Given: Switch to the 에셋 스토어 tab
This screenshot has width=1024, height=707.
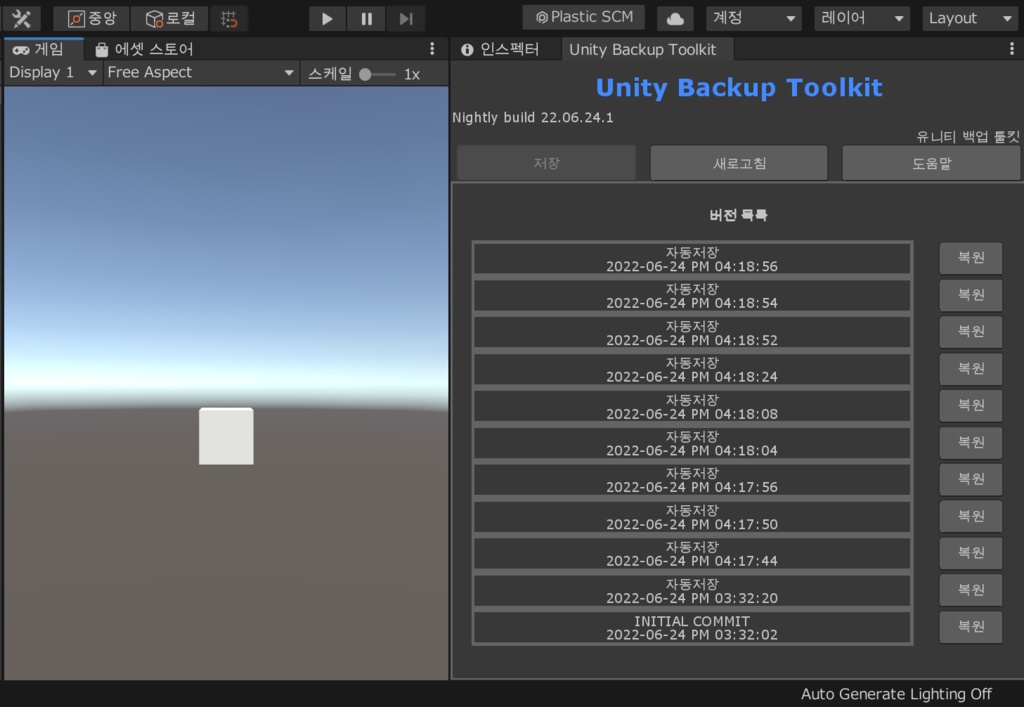Looking at the screenshot, I should pos(140,48).
